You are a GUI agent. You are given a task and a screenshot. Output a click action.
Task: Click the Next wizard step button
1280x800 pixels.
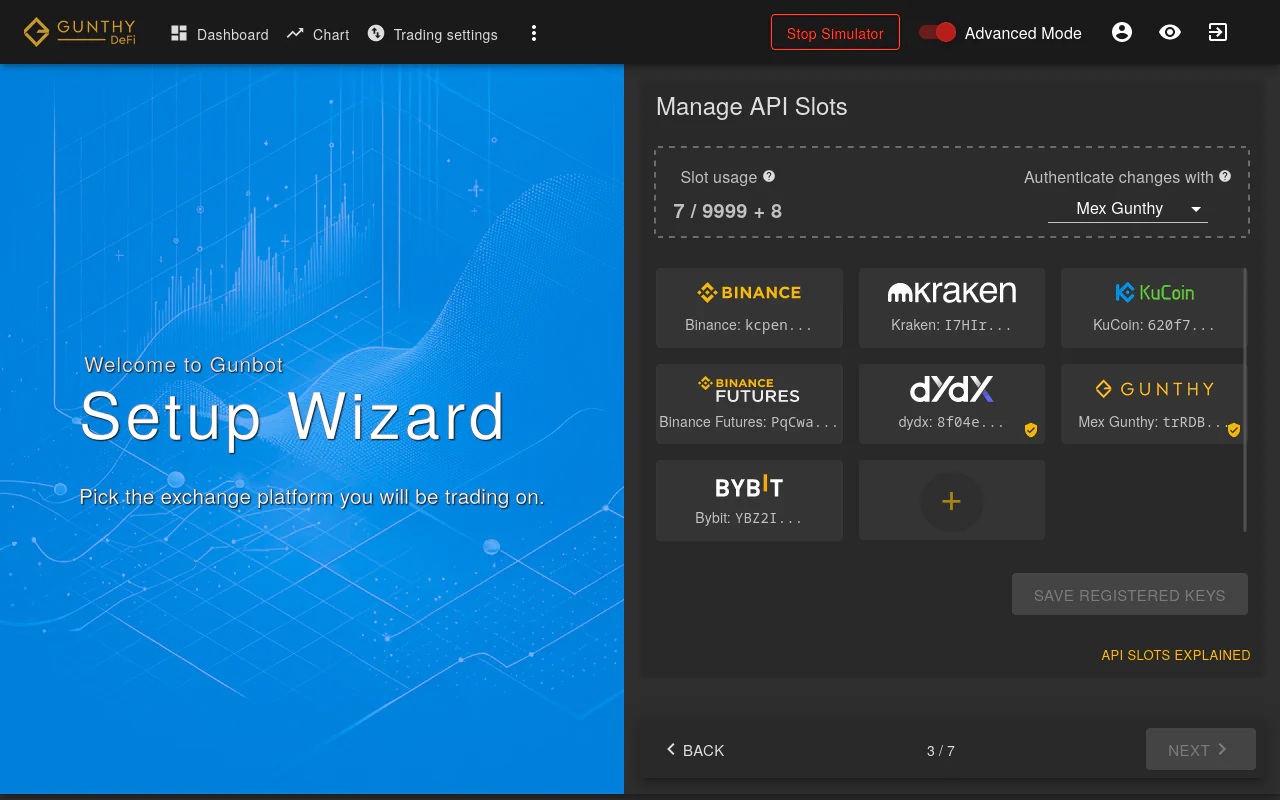point(1200,750)
